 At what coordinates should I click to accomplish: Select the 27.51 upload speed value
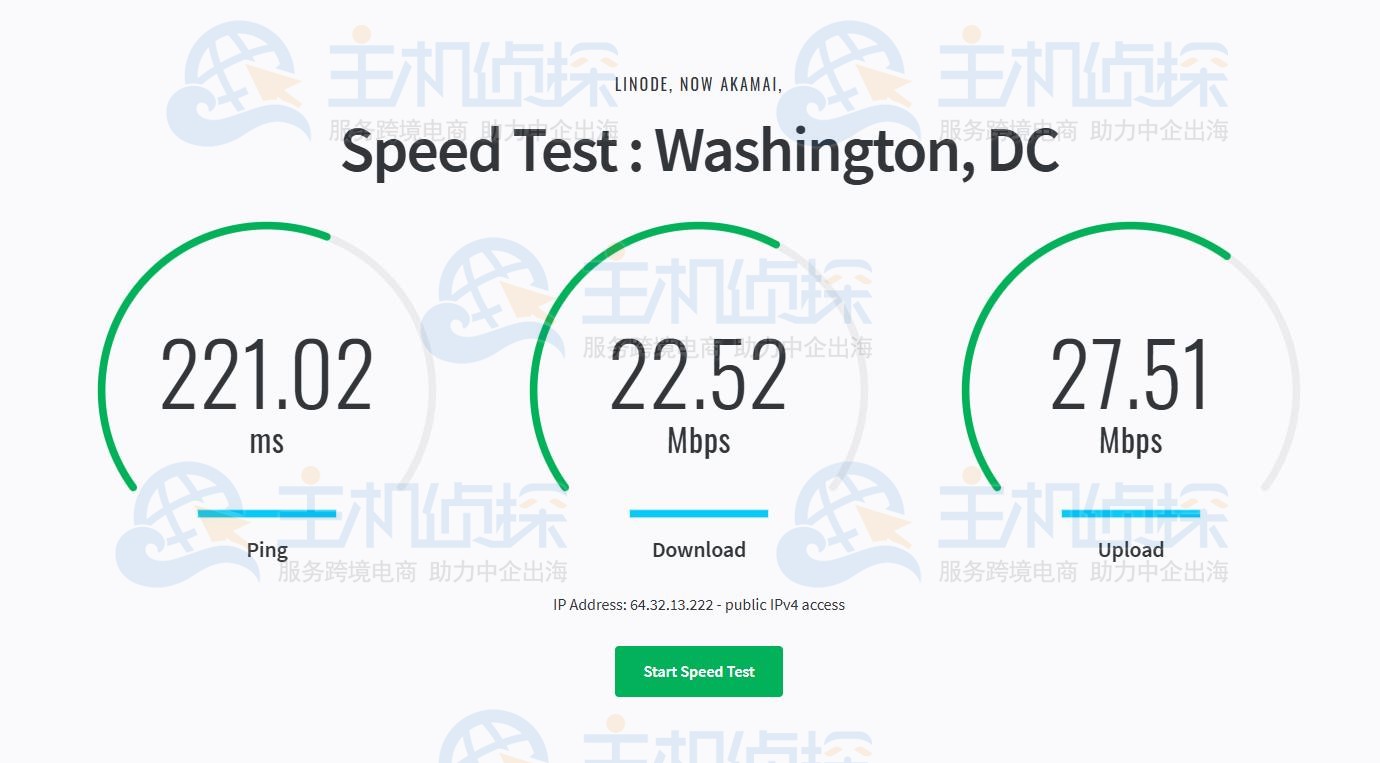(x=1130, y=376)
